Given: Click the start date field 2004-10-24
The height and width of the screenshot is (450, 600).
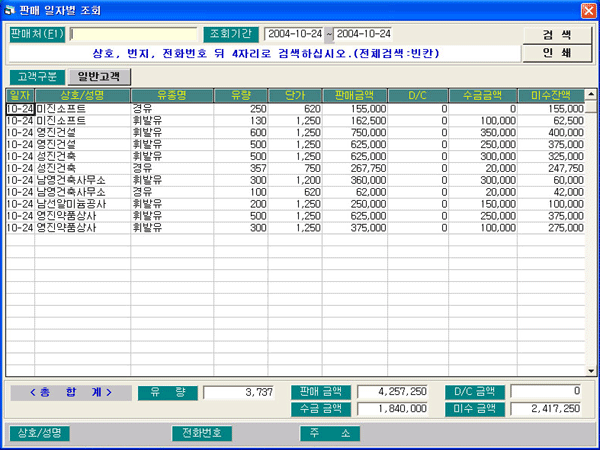Looking at the screenshot, I should (x=295, y=34).
